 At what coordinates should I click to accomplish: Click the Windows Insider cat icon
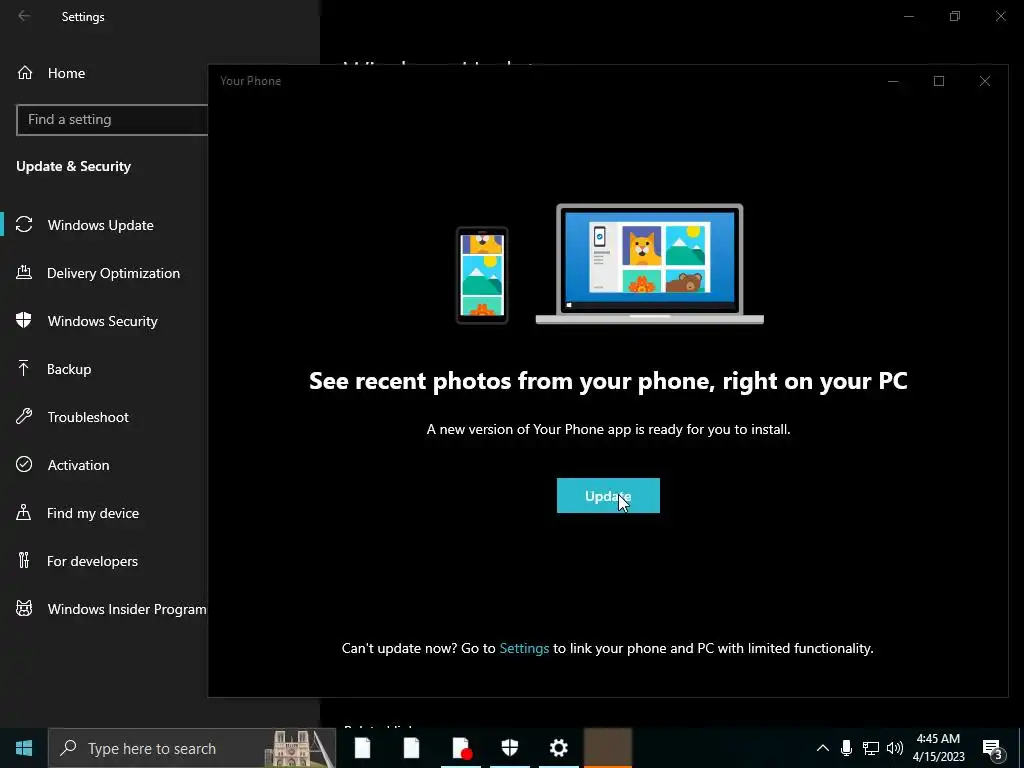pos(24,609)
